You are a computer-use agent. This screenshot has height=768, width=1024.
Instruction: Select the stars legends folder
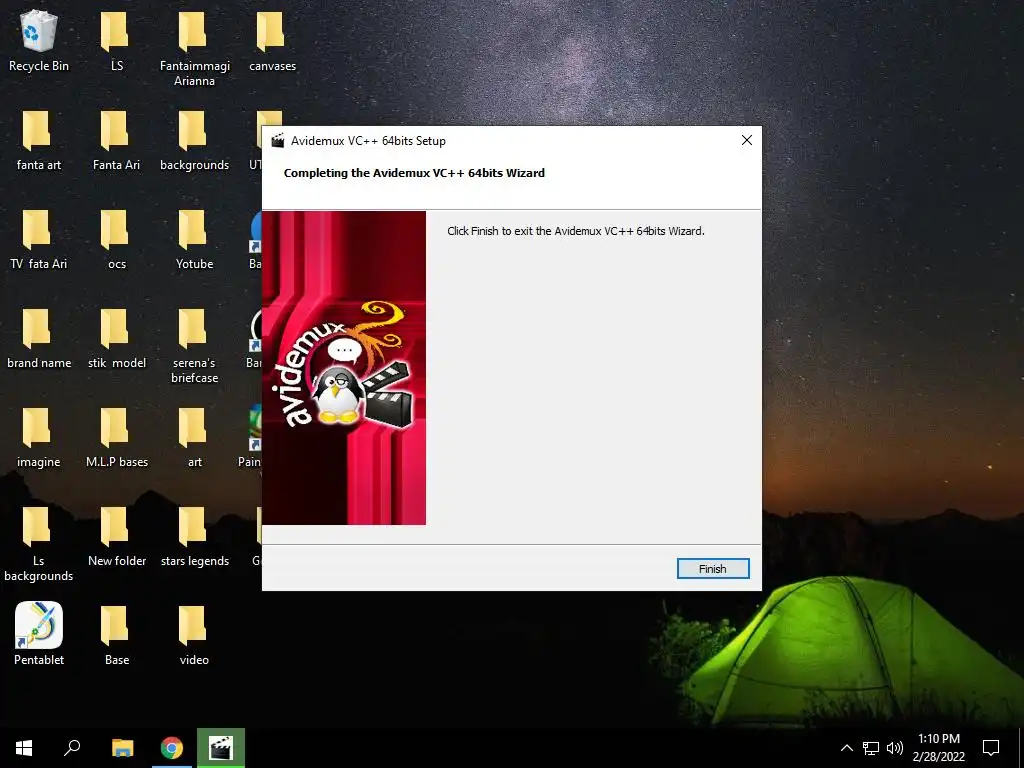click(x=195, y=537)
